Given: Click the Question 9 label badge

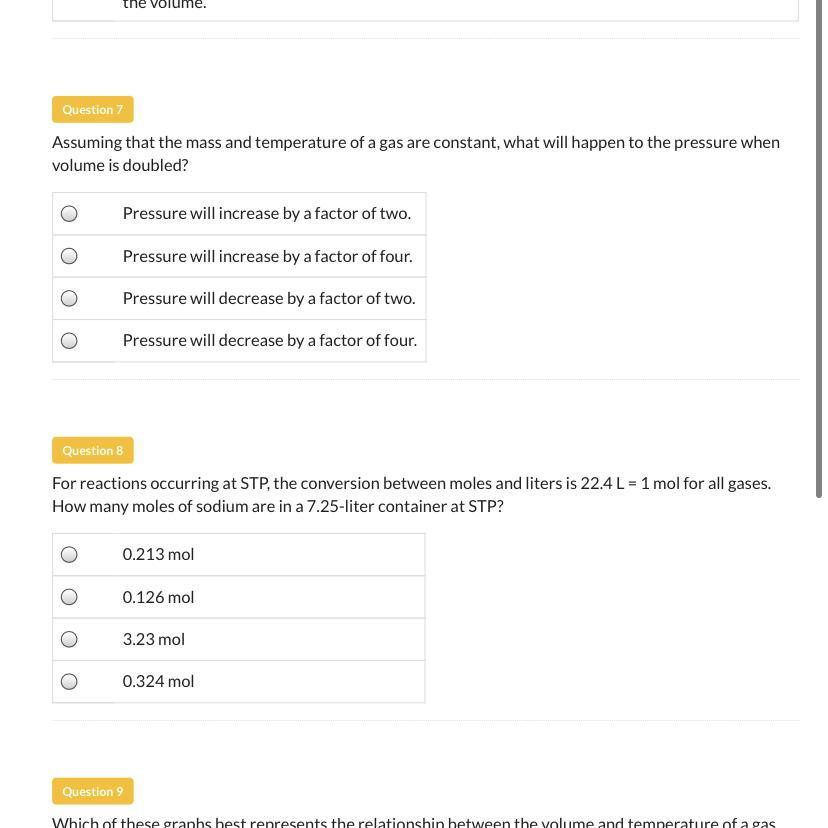Looking at the screenshot, I should click(92, 791).
